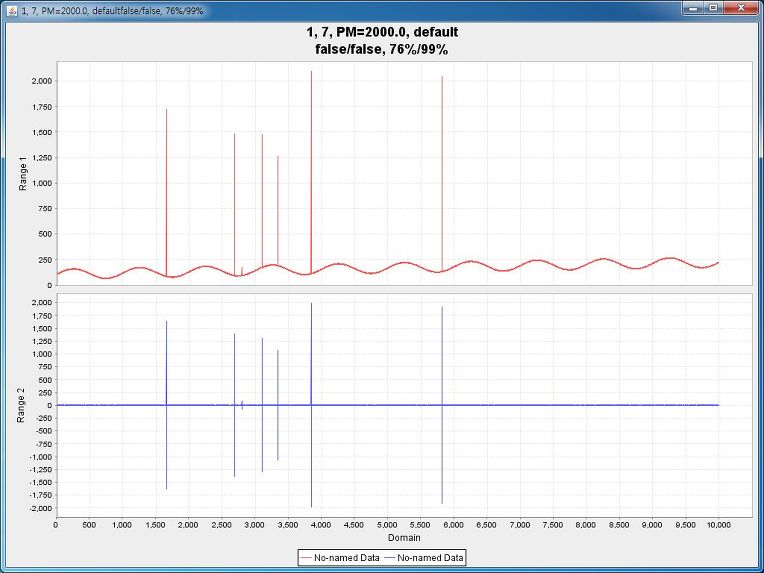Minimize the chart window
Screen dimensions: 764x573
tap(693, 8)
